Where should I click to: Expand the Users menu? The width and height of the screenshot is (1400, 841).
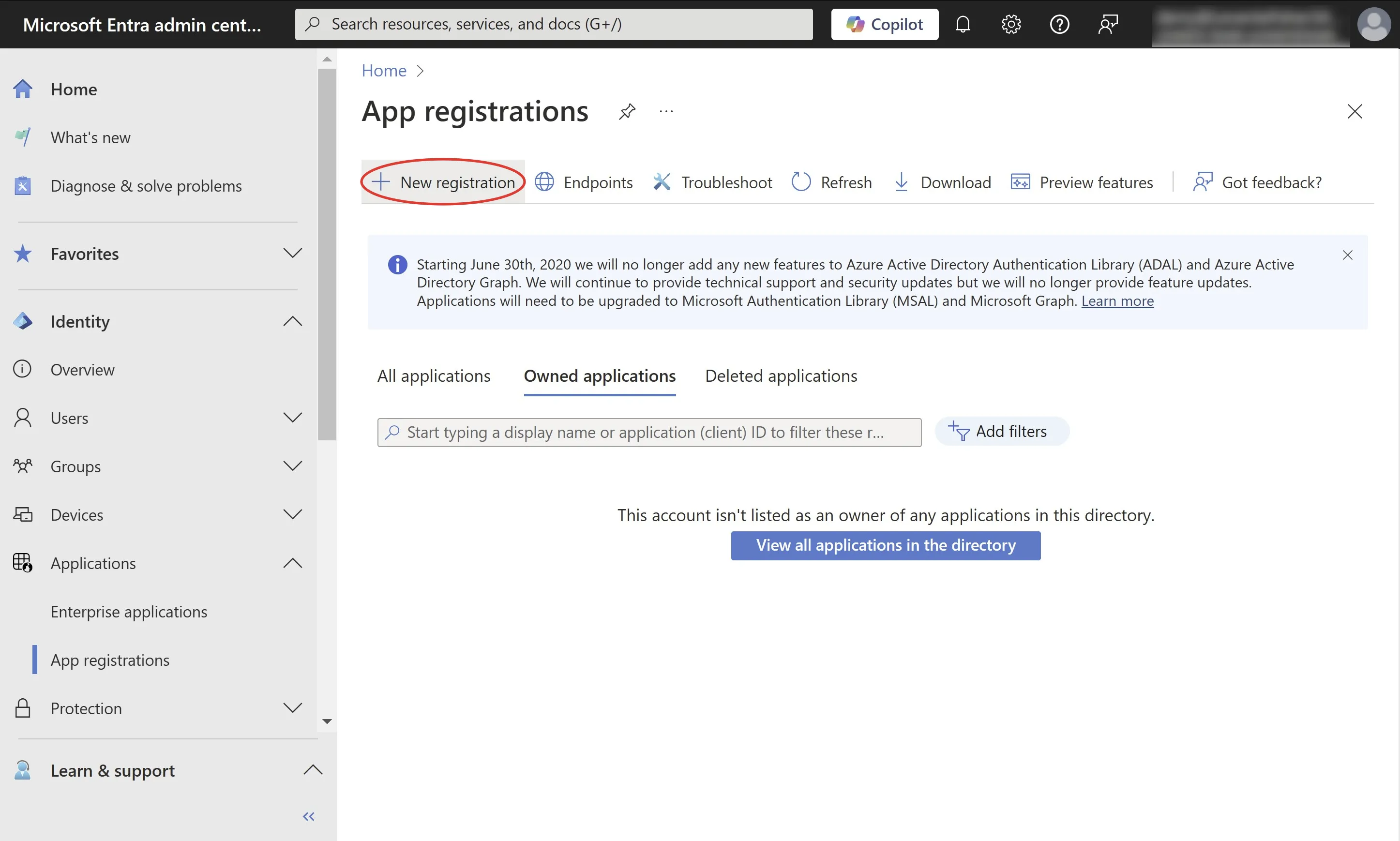[292, 418]
